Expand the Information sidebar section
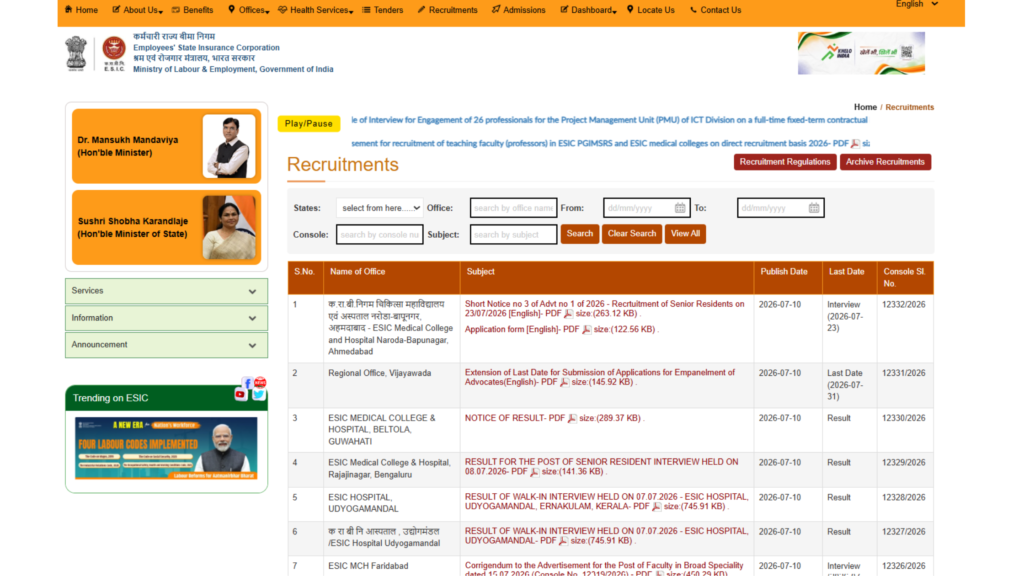Image resolution: width=1024 pixels, height=576 pixels. click(167, 318)
